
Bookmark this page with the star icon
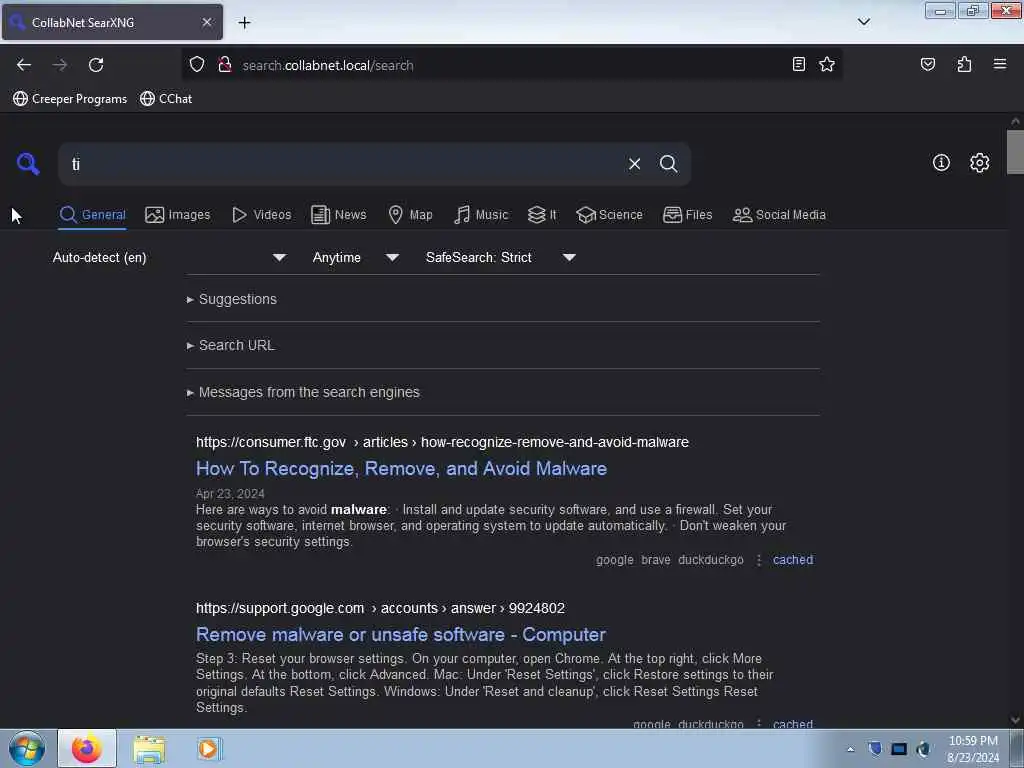[x=827, y=65]
